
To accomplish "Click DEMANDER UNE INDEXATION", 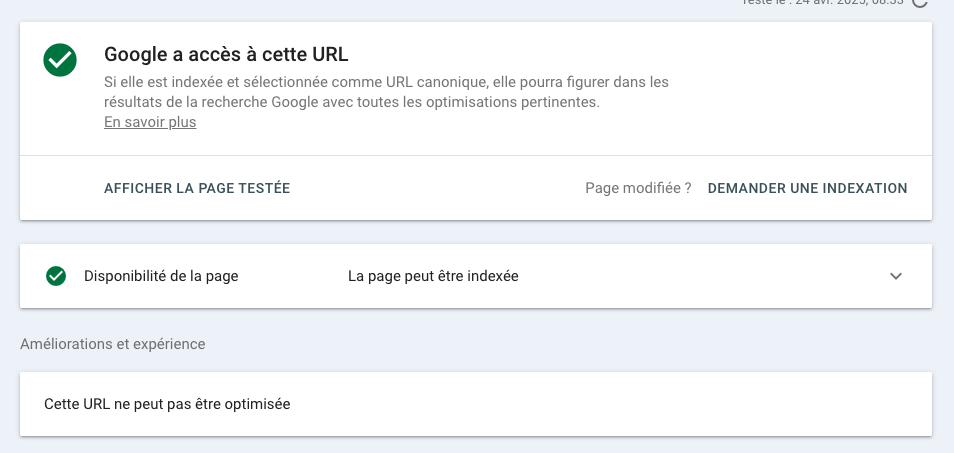I will tap(807, 188).
